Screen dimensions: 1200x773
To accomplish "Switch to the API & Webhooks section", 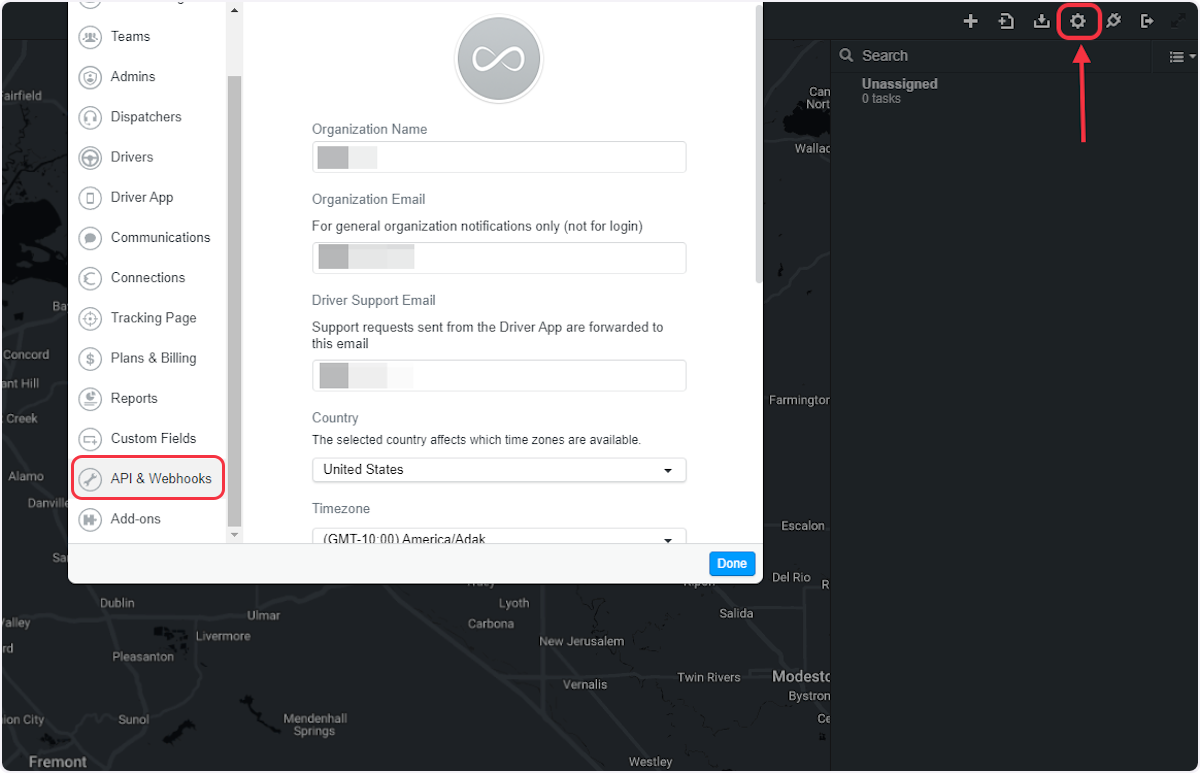I will (147, 478).
